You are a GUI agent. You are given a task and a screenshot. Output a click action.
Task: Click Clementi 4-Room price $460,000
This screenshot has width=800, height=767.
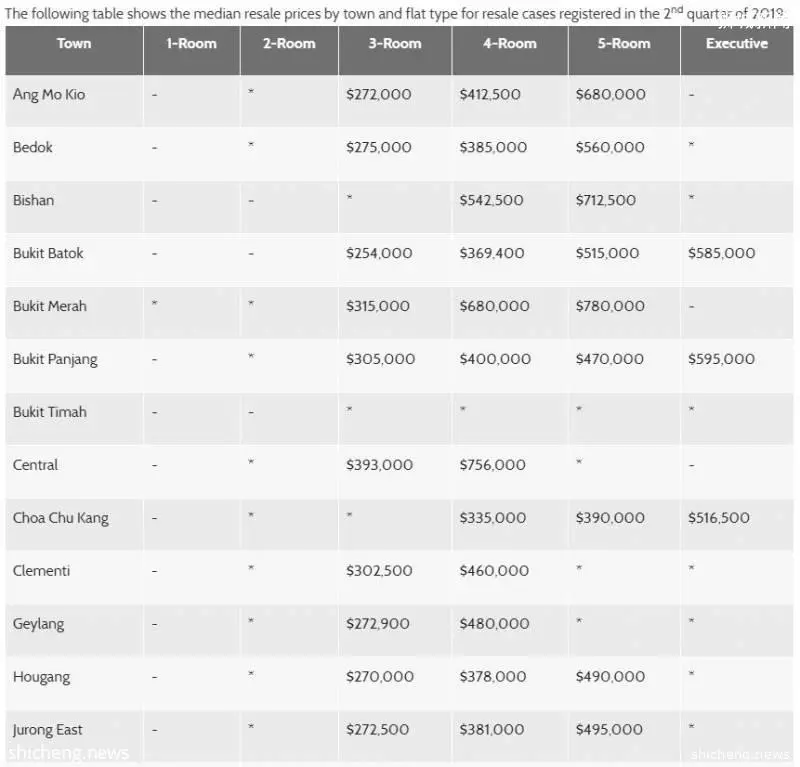494,571
